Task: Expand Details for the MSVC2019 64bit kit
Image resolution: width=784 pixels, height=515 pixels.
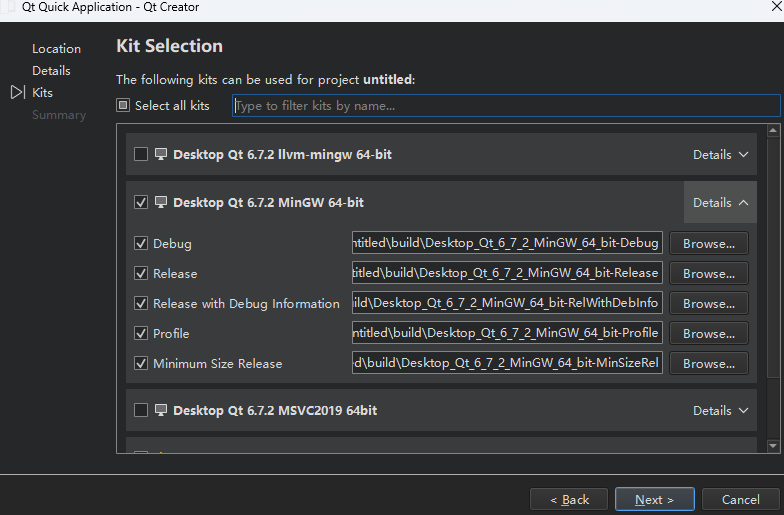Action: coord(720,410)
